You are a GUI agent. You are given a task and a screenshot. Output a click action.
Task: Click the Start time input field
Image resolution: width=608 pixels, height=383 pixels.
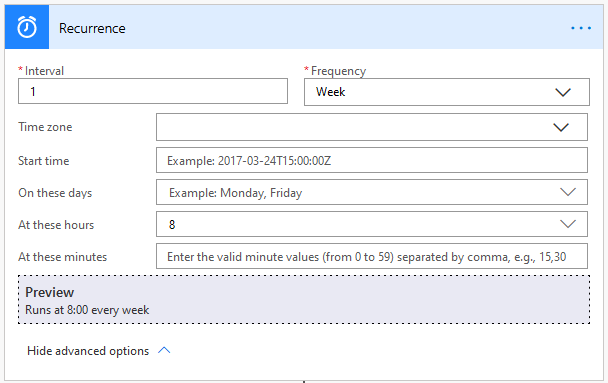pos(372,160)
